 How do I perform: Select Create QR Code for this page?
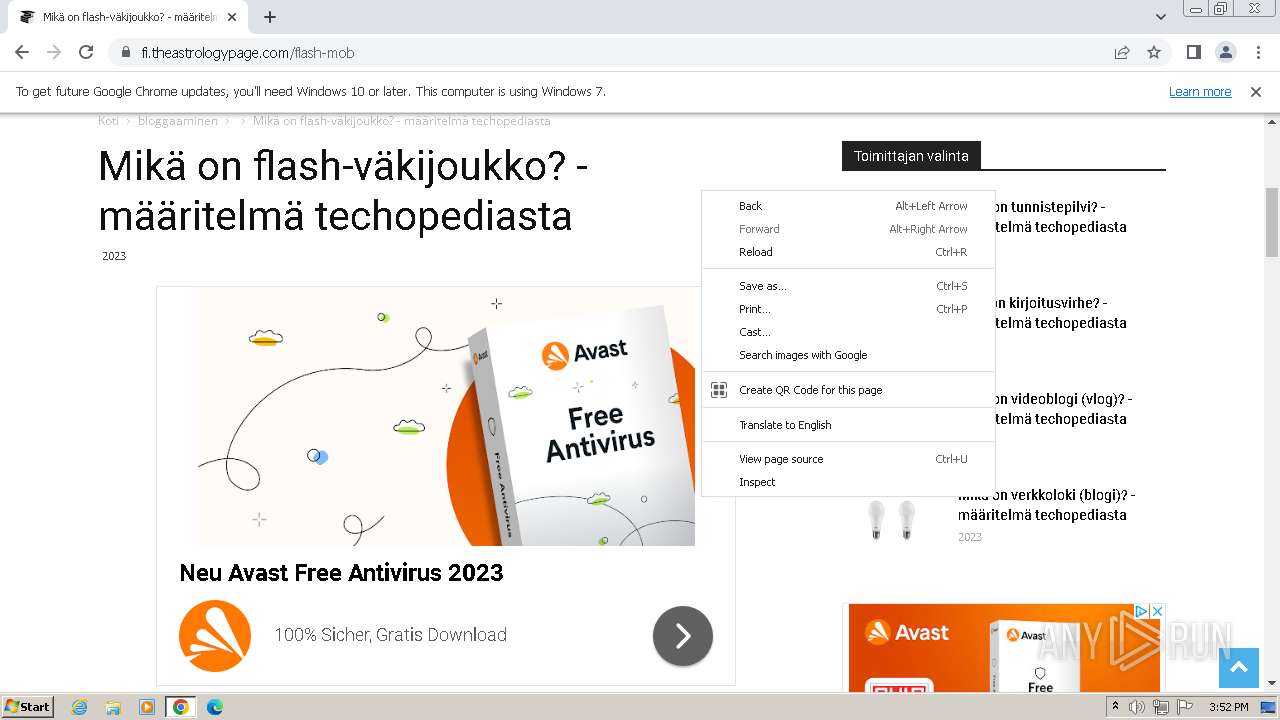click(x=848, y=390)
